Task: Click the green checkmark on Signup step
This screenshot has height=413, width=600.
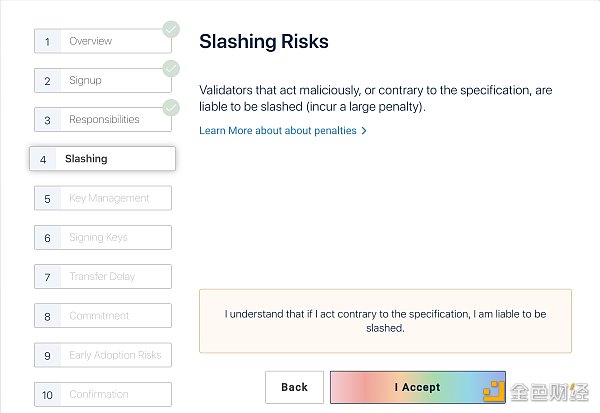Action: [x=171, y=68]
